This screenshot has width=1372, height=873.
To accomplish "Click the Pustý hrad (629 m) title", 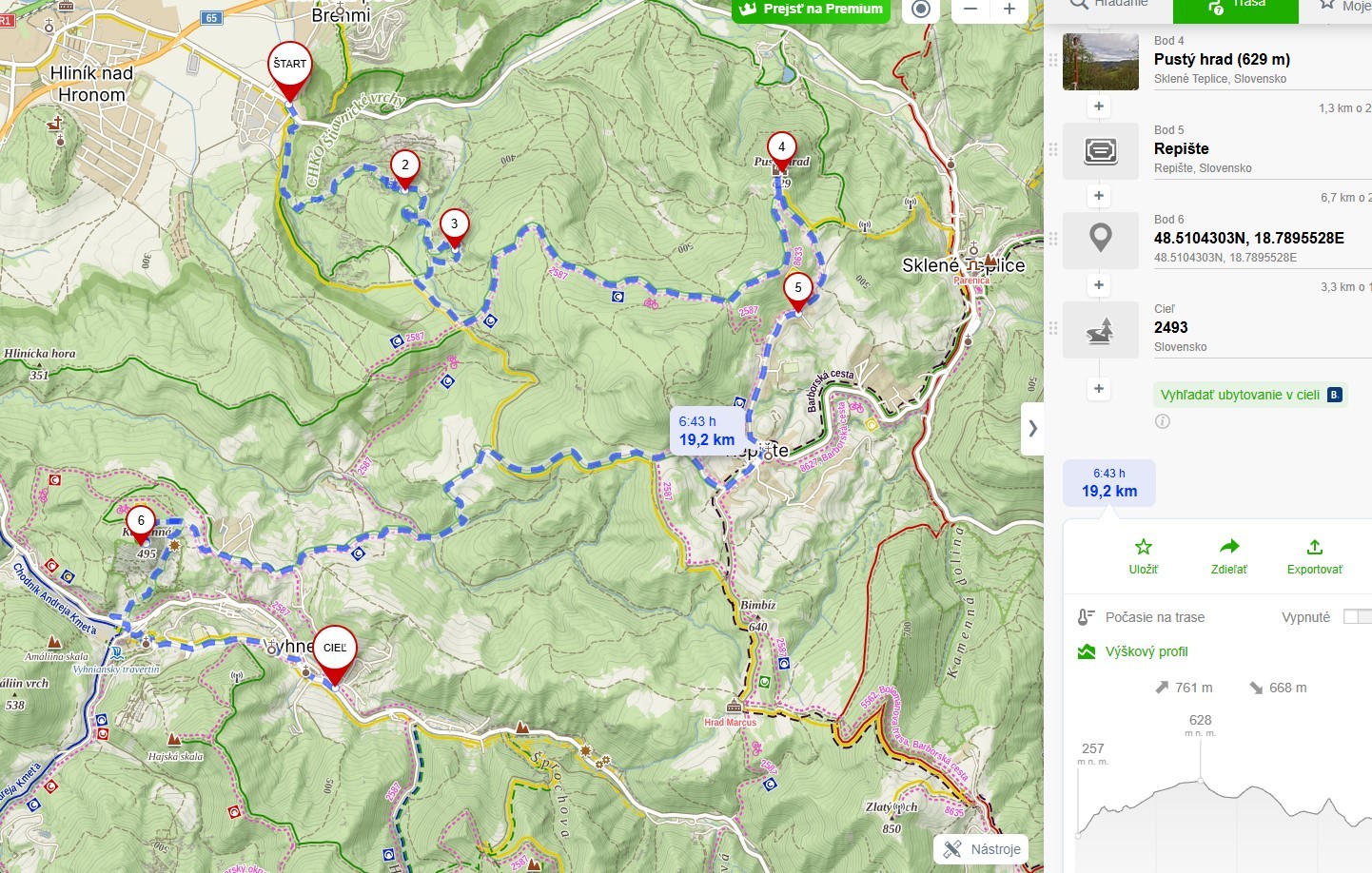I will pyautogui.click(x=1222, y=59).
